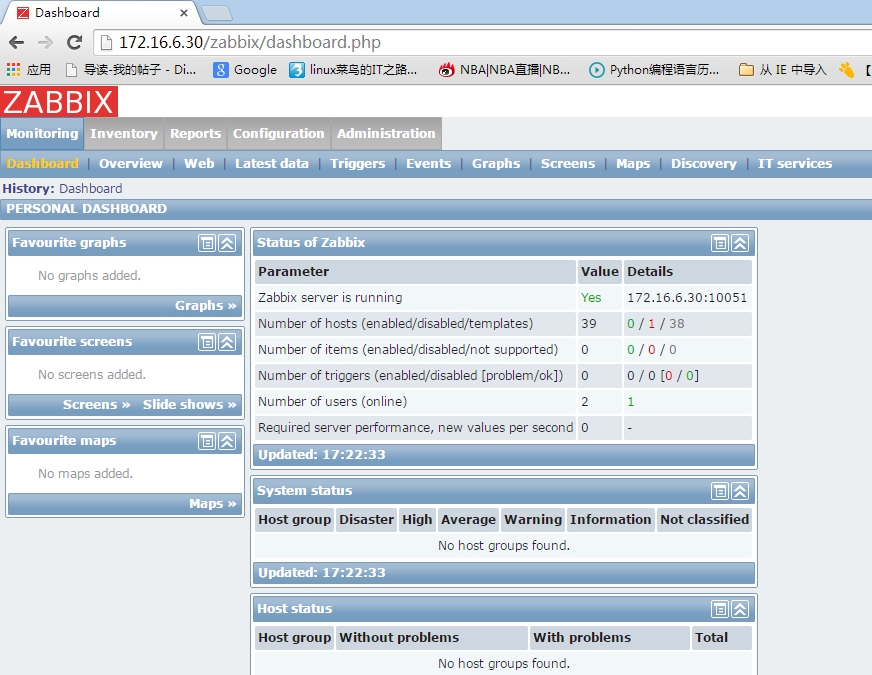872x675 pixels.
Task: Click the address bar URL field
Action: [x=483, y=42]
